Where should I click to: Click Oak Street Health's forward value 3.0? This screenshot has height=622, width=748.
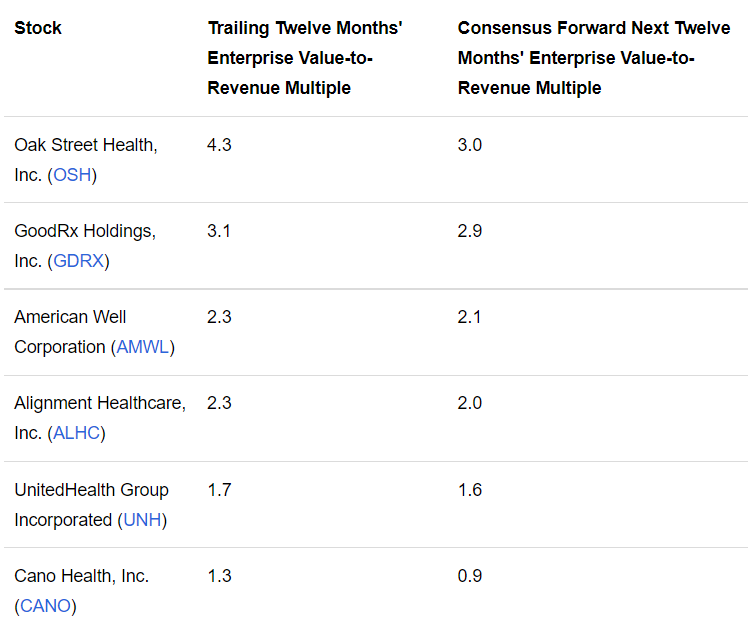[x=470, y=145]
